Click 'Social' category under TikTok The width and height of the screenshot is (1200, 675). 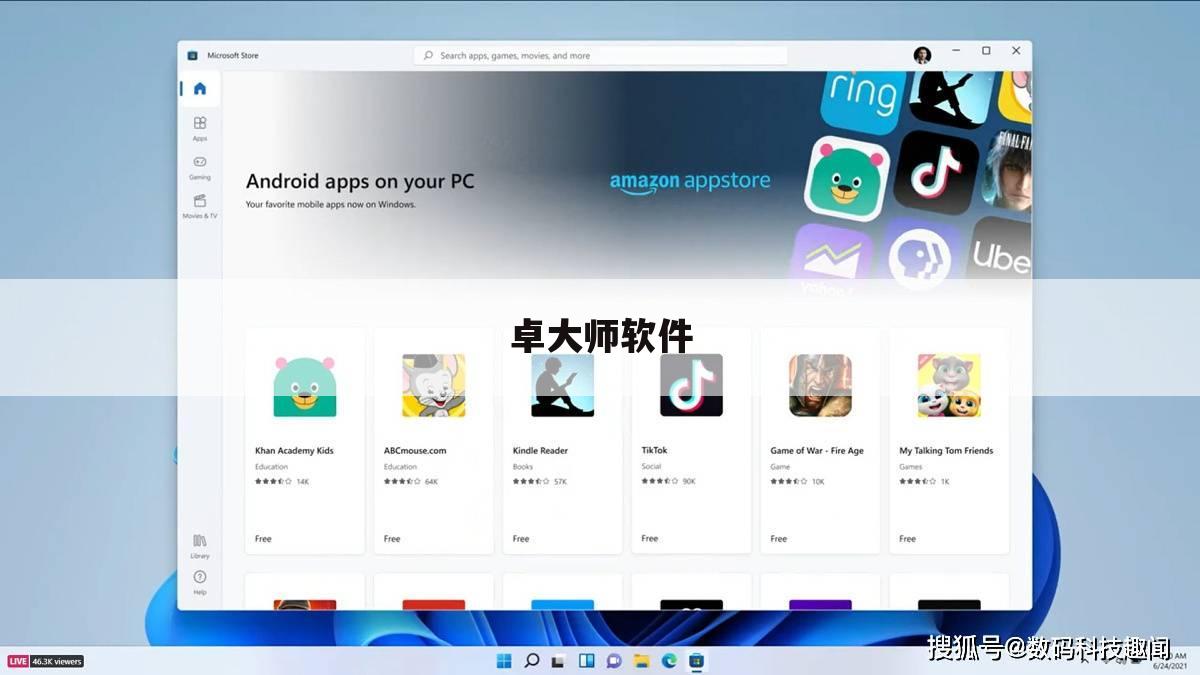652,466
